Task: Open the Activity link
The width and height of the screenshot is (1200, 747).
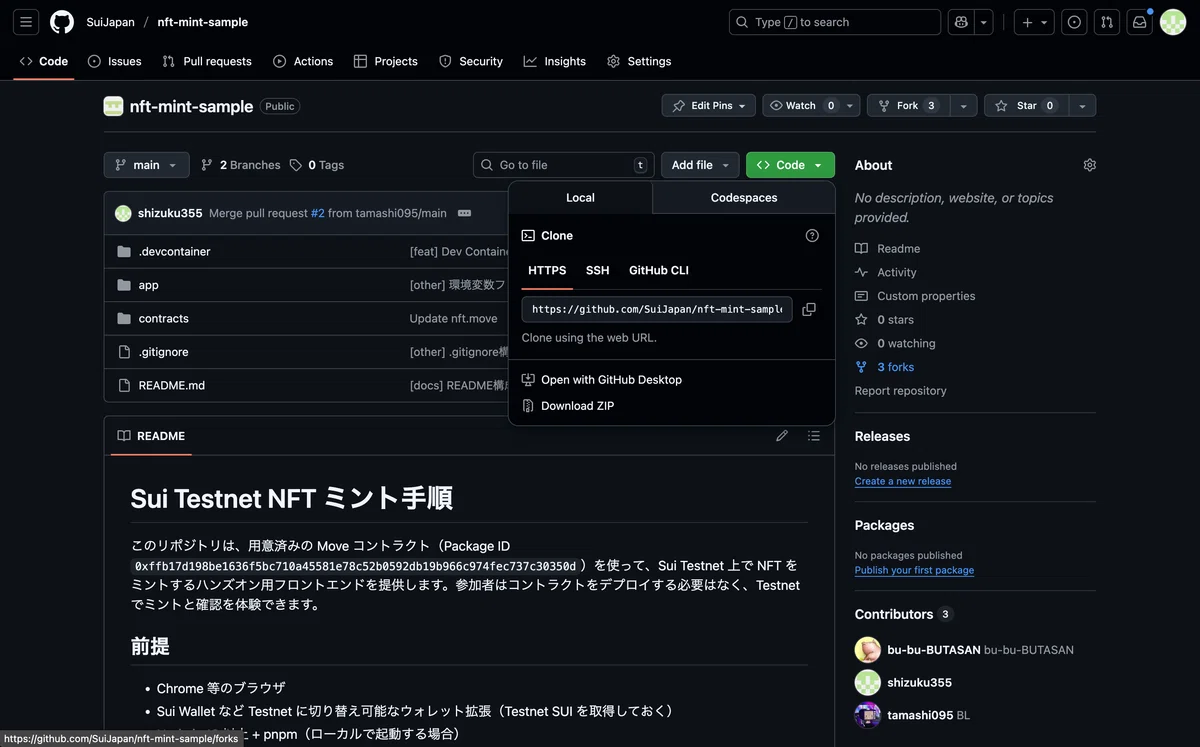Action: tap(896, 272)
